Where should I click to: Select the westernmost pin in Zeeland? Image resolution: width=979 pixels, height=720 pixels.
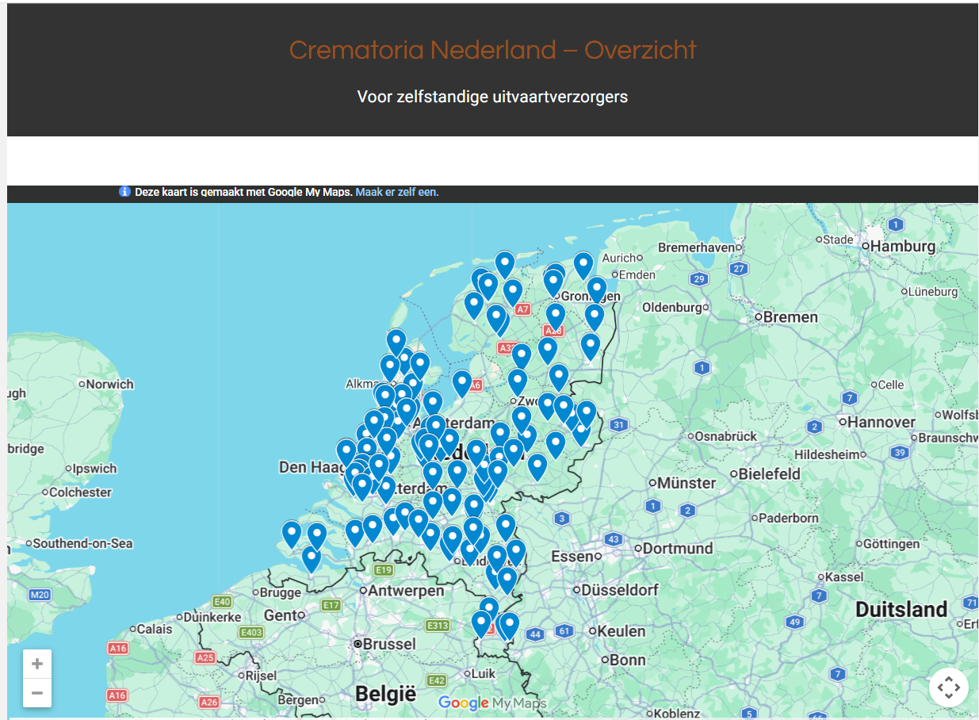[x=292, y=534]
